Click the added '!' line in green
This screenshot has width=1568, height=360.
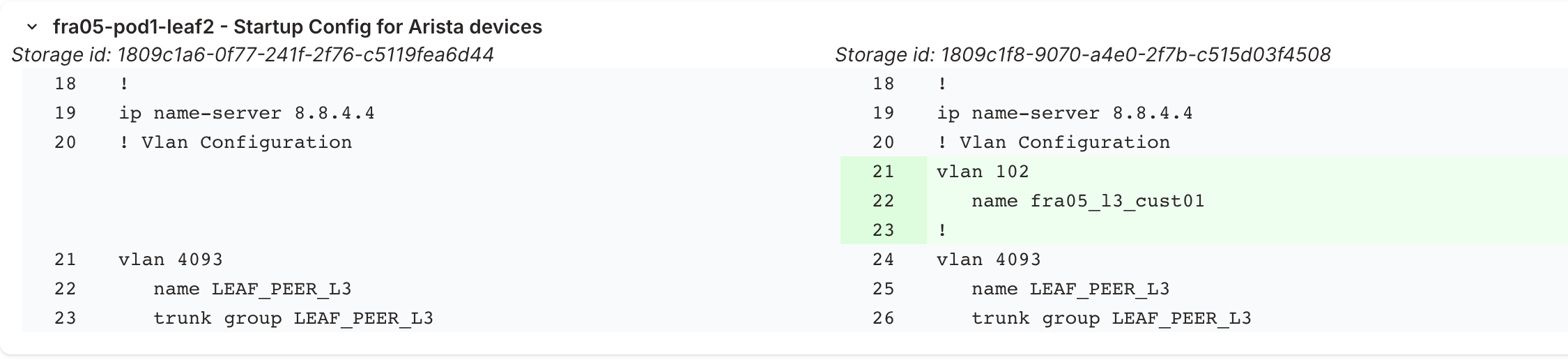tap(942, 230)
